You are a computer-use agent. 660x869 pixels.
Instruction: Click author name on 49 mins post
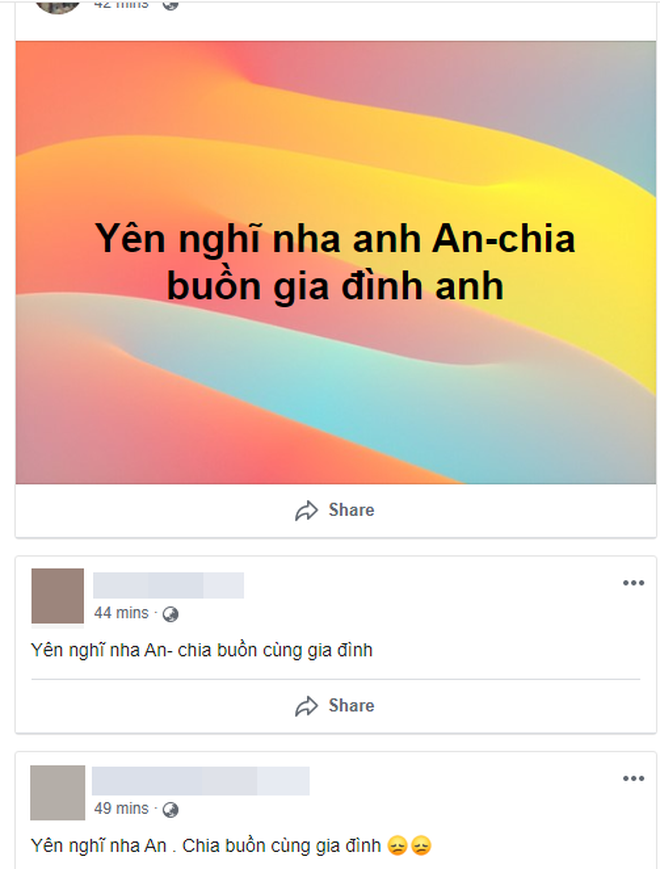click(x=201, y=781)
